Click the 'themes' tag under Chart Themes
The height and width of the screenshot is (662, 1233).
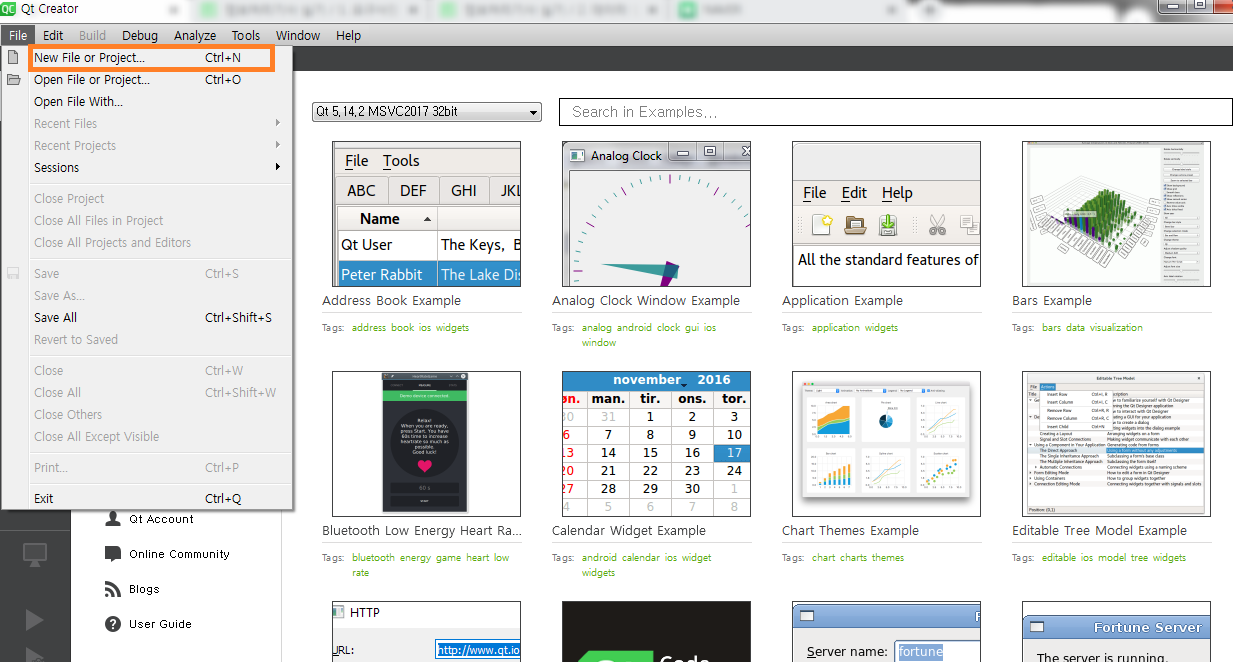[888, 557]
